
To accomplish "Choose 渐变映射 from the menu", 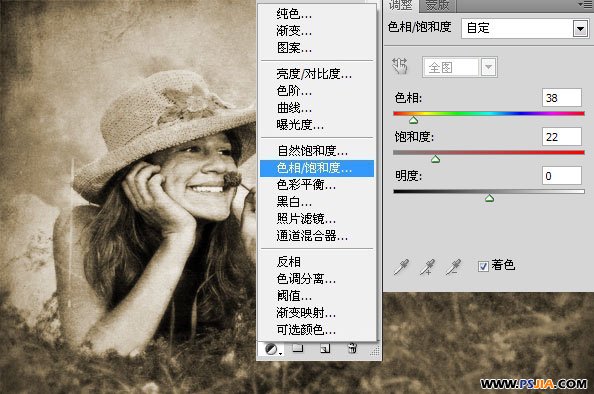I will (x=306, y=313).
